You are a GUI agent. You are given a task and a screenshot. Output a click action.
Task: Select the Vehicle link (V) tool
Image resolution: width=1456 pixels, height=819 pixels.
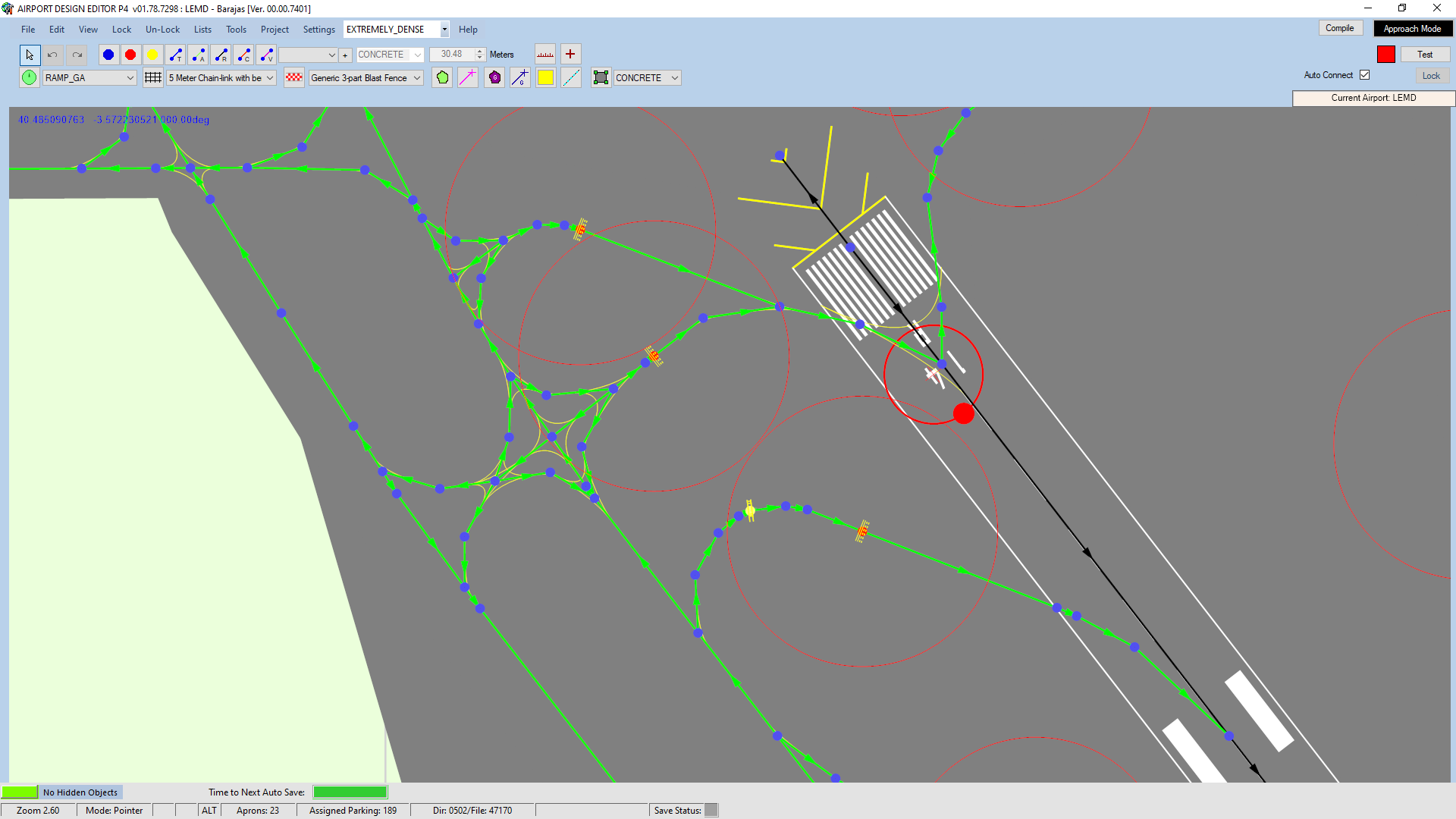coord(267,55)
